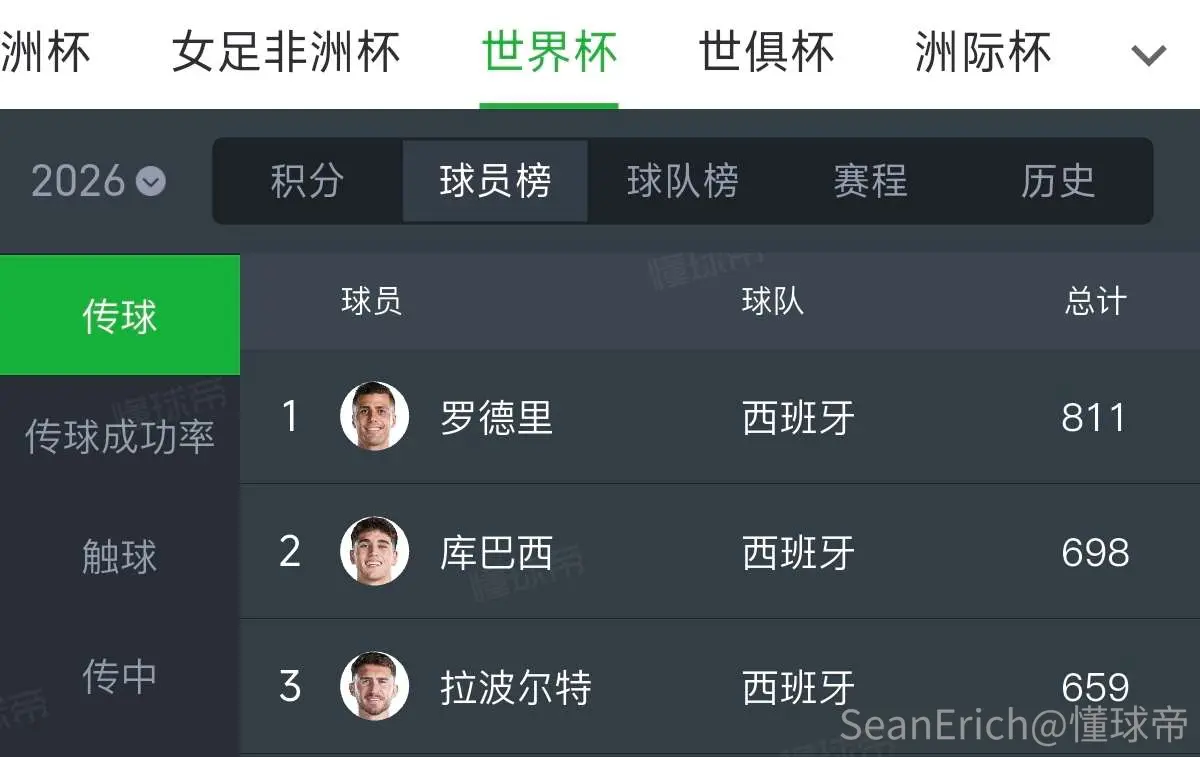This screenshot has width=1200, height=757.
Task: Select the 女足非洲杯 tab
Action: 286,52
